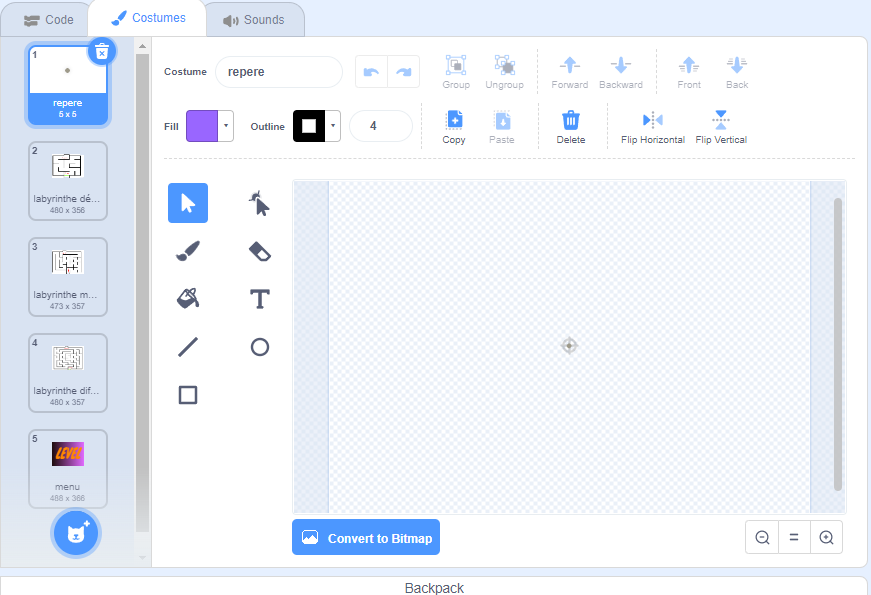Select costume 3 labyrinthe 473 x 357
Screen dimensions: 871x595
tap(68, 277)
